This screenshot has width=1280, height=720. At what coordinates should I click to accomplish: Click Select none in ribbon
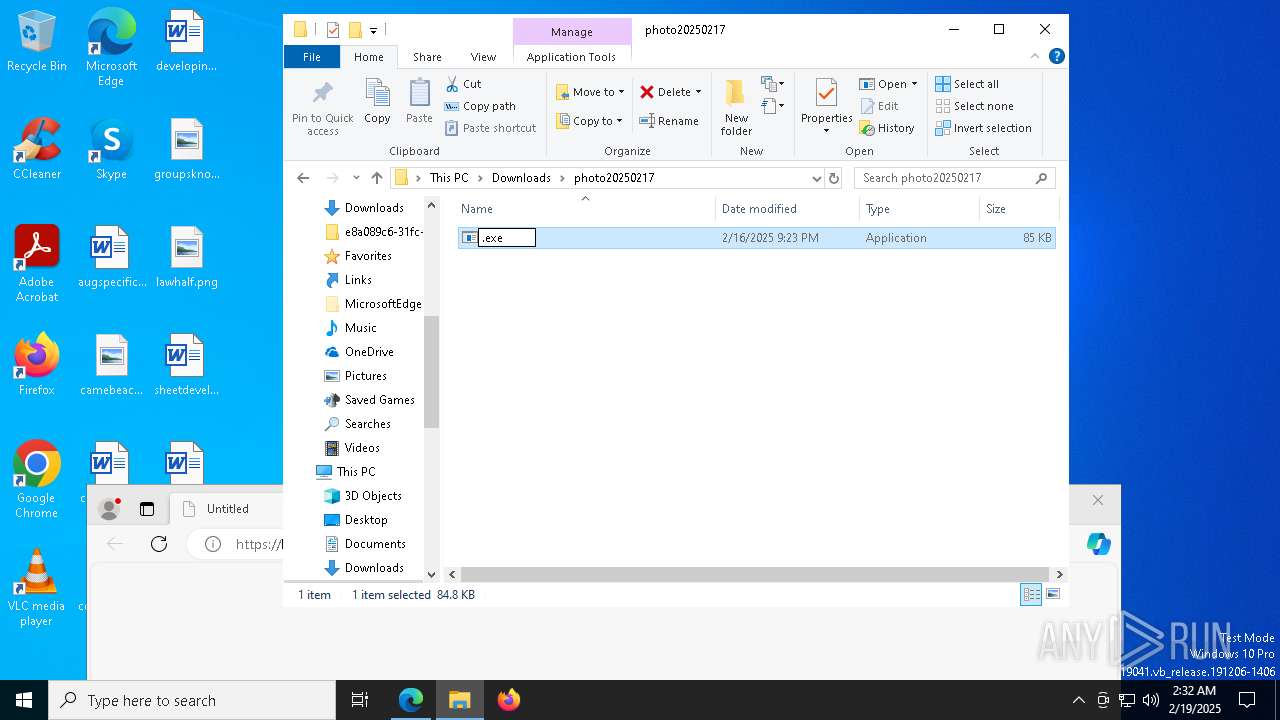(974, 106)
